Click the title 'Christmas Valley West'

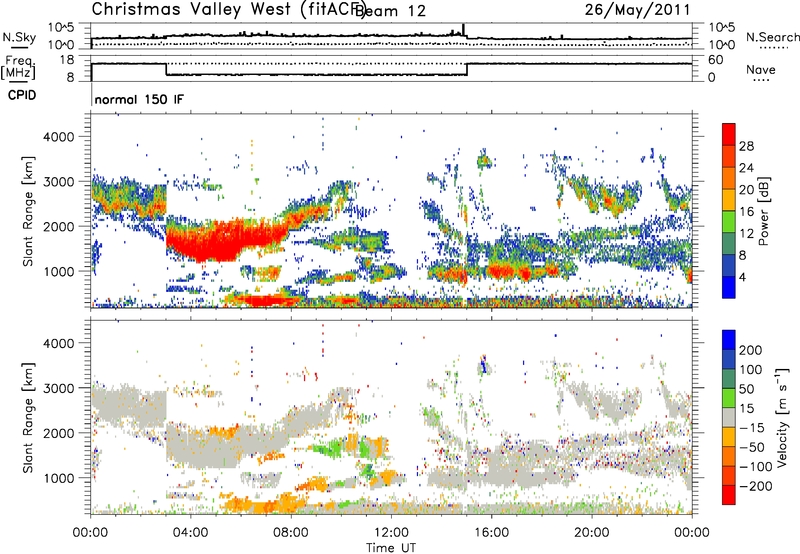click(191, 9)
